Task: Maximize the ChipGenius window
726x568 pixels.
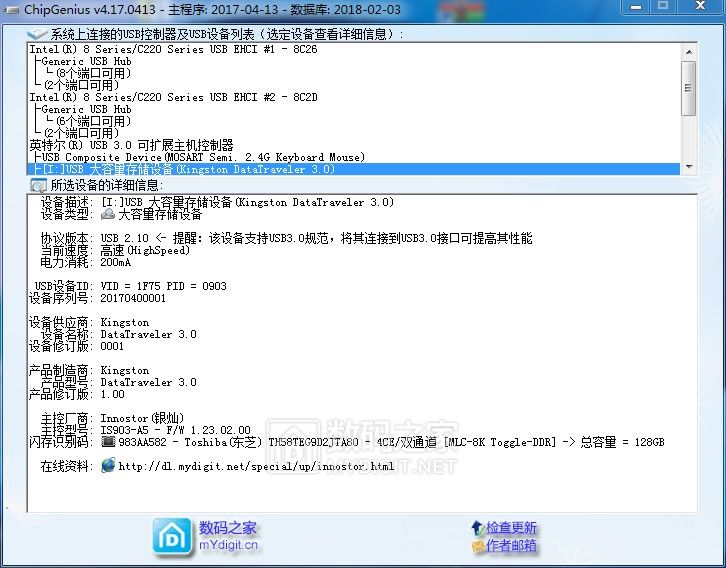Action: (663, 6)
